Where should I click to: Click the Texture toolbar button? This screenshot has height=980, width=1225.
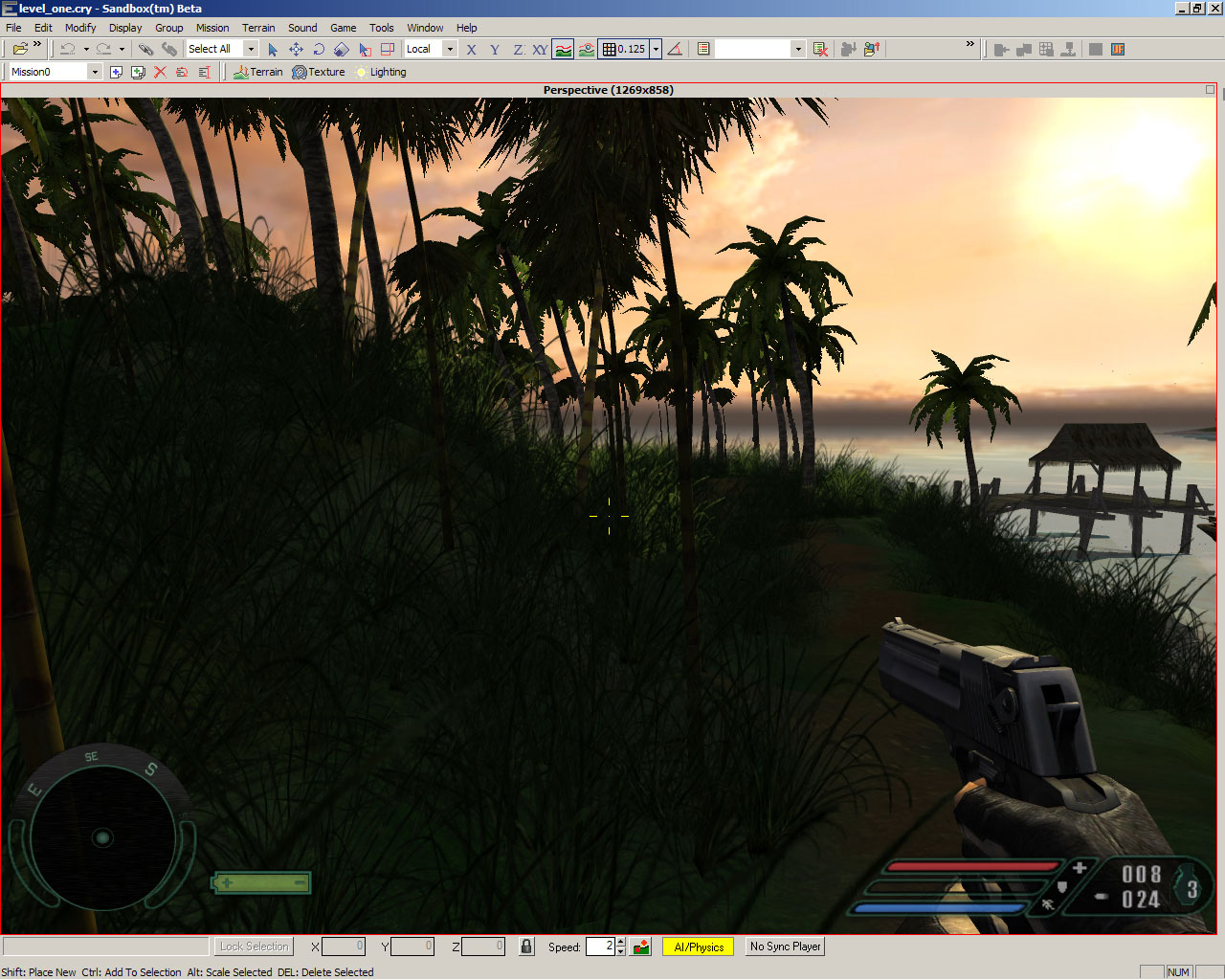319,72
